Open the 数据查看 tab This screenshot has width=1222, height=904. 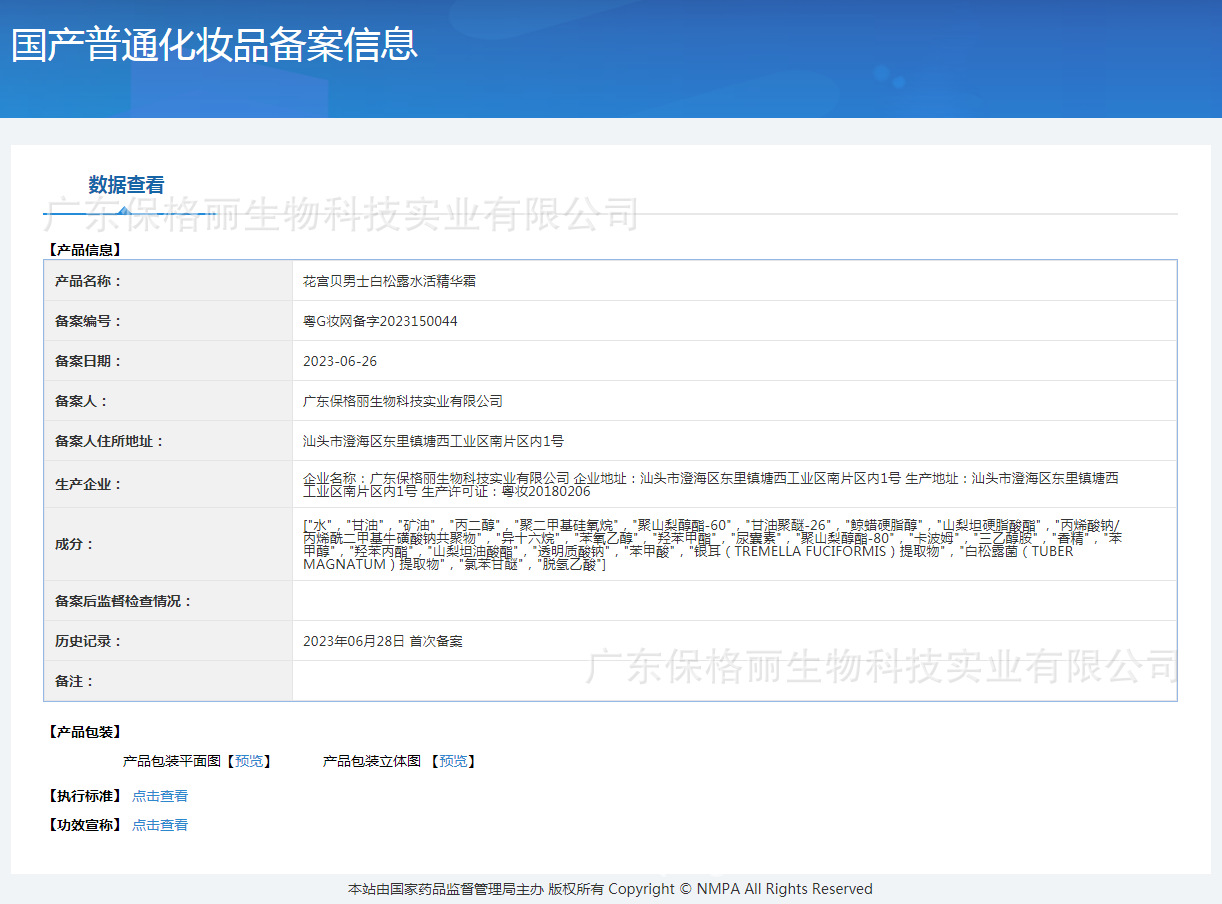click(126, 185)
